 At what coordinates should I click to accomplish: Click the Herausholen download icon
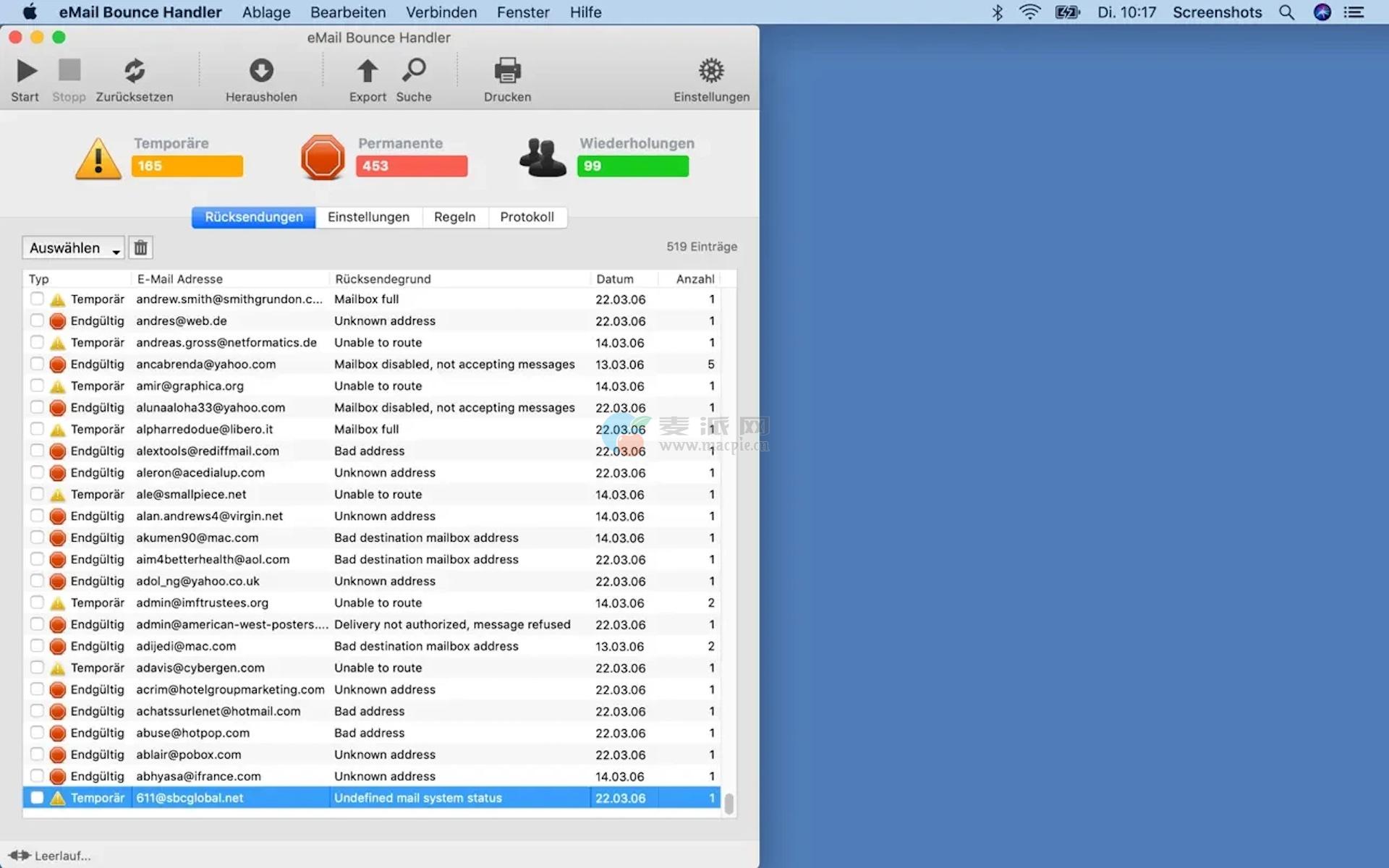[261, 71]
